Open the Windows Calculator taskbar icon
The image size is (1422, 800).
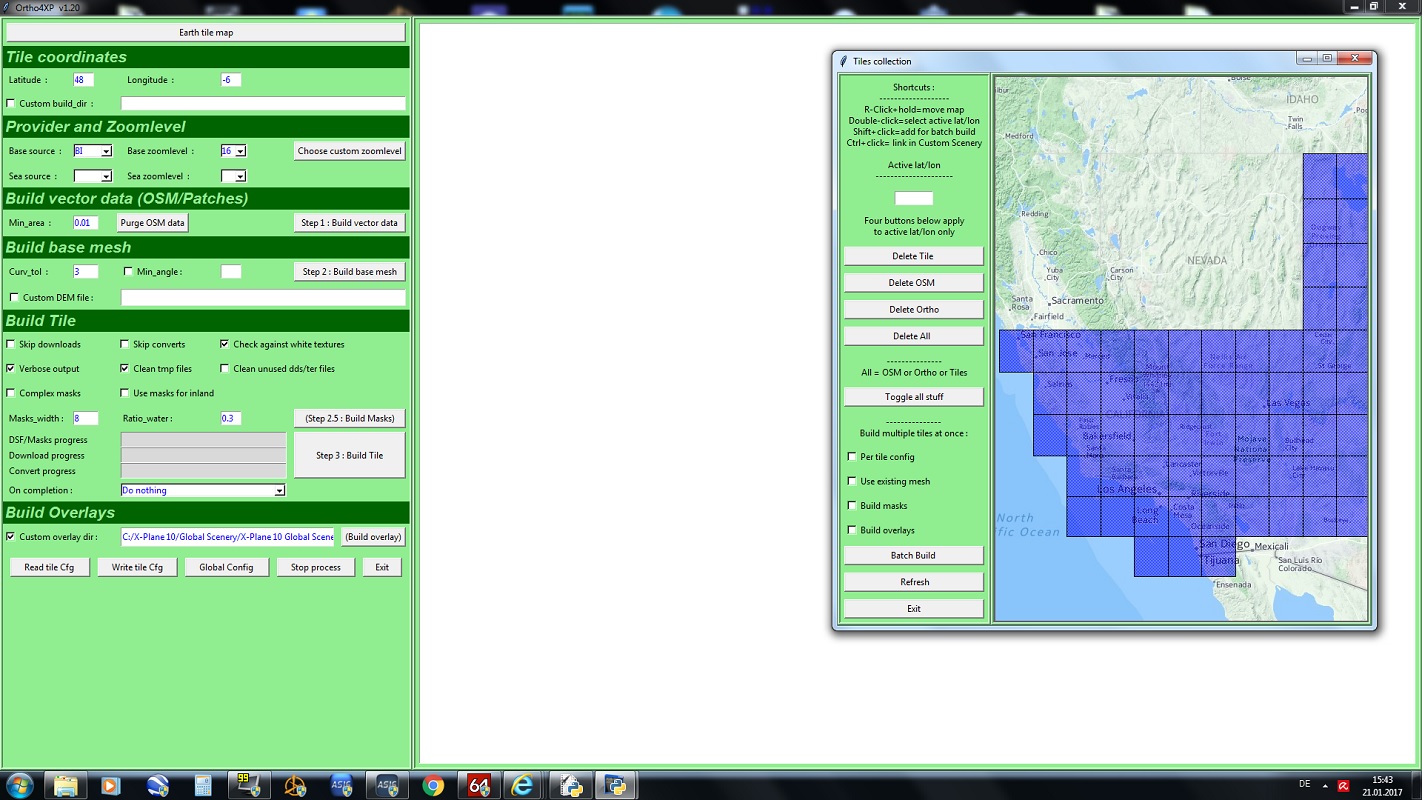(x=201, y=785)
